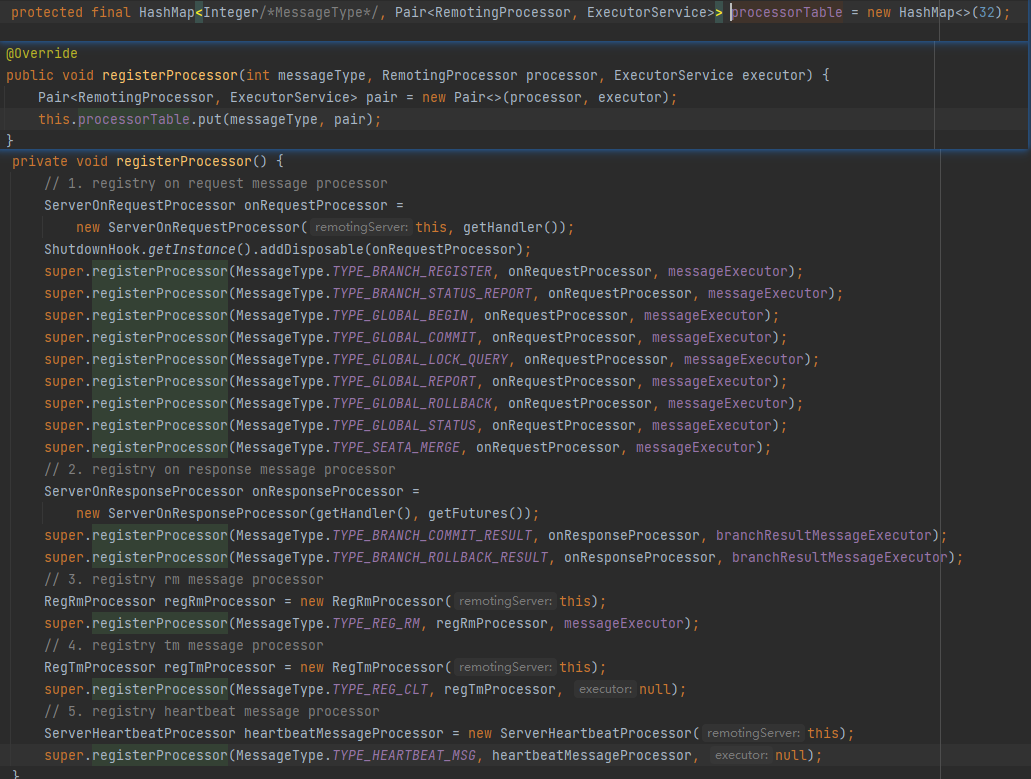
Task: Click the TYPE_SEATA_MERGE constant
Action: (396, 448)
